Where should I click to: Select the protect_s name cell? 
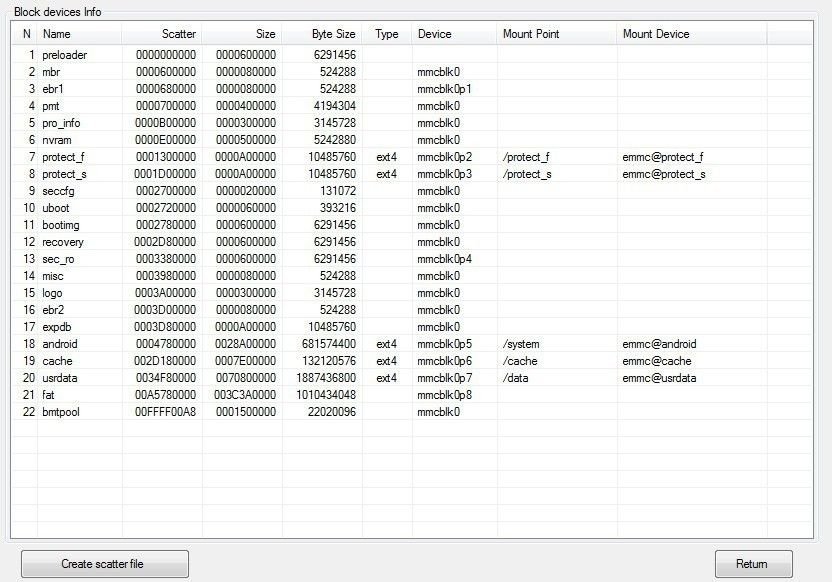(x=64, y=174)
